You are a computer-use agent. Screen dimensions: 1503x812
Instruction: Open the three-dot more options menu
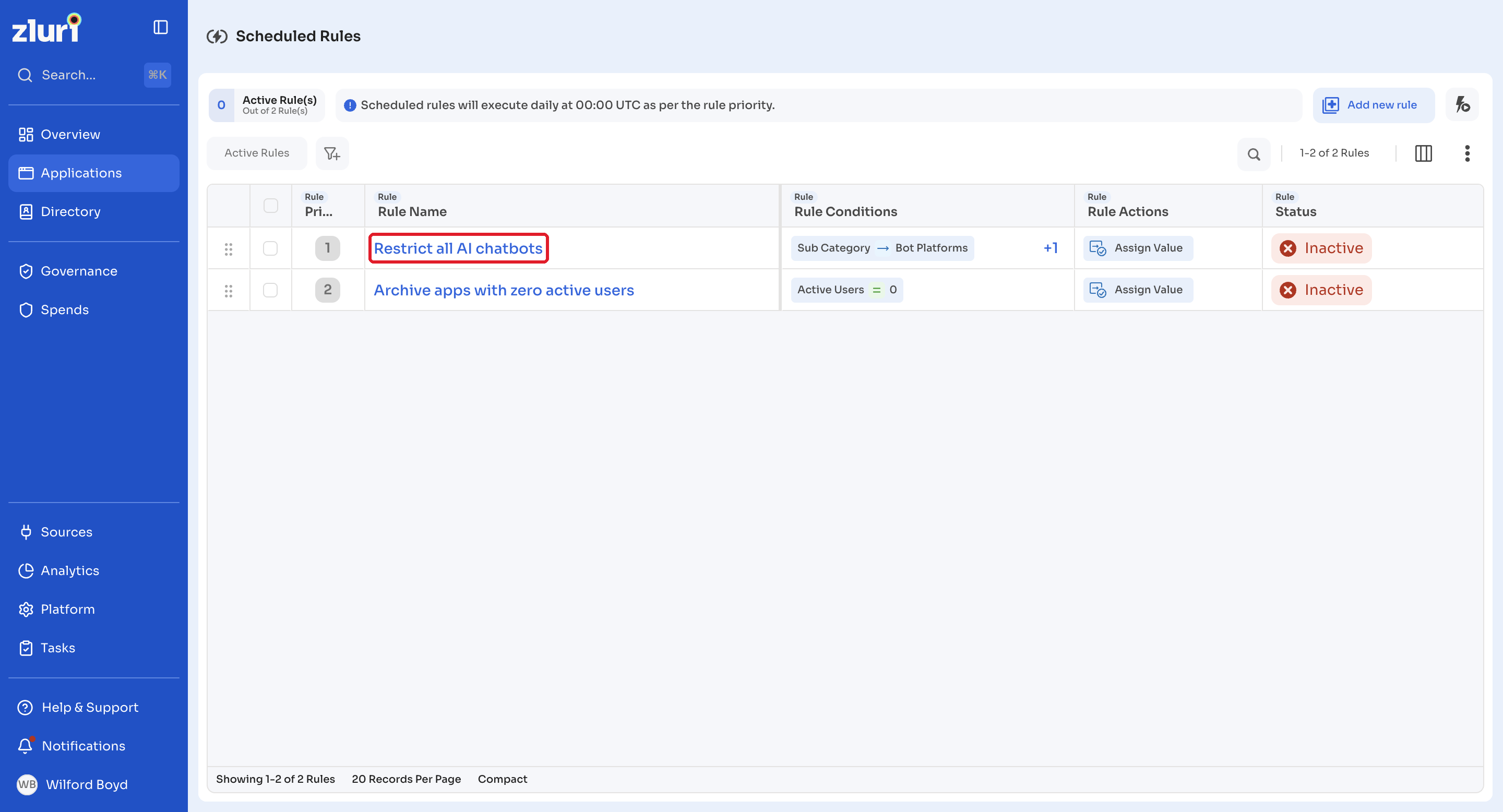click(1467, 153)
